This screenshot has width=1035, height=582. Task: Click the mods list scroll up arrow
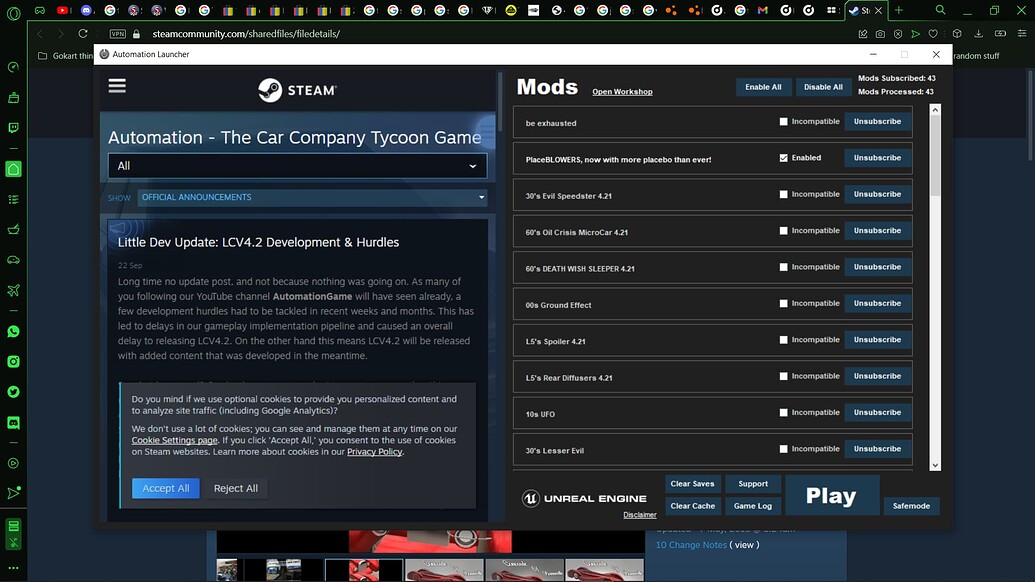tap(935, 110)
